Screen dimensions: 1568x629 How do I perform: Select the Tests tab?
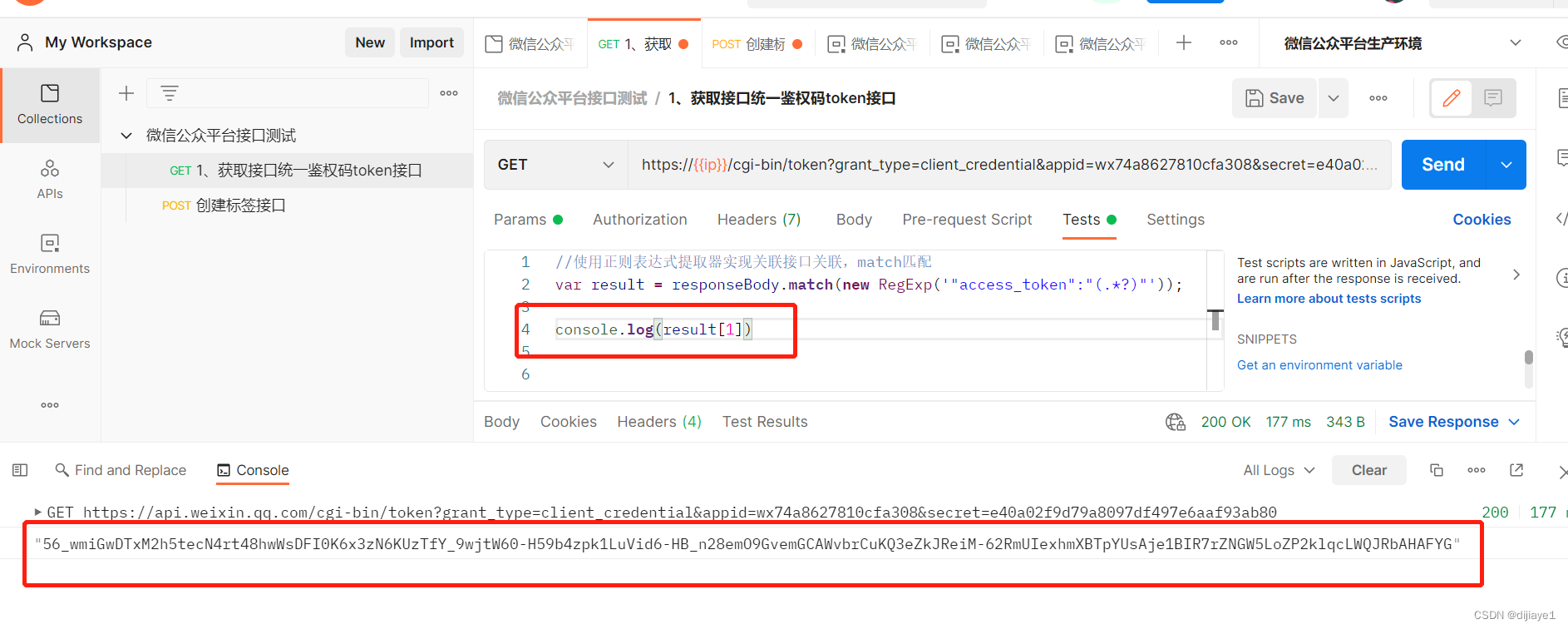pyautogui.click(x=1089, y=220)
